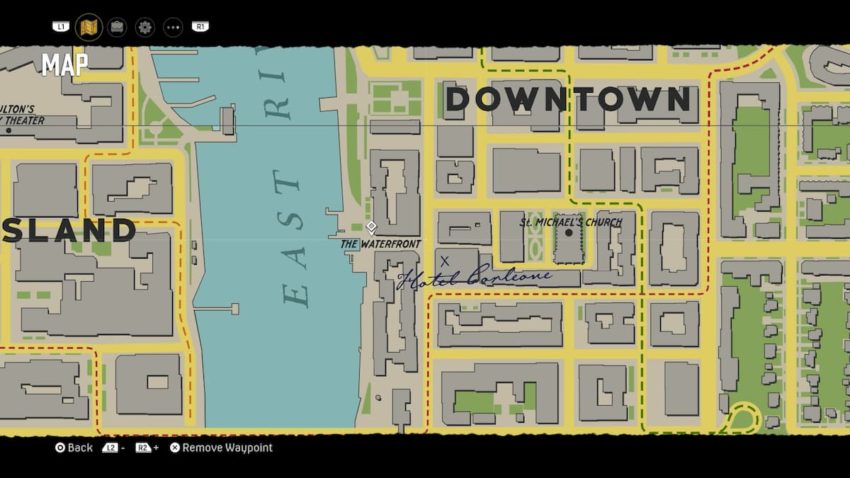Screen dimensions: 850x478
Task: Open the three-dots more options tab
Action: coord(173,27)
